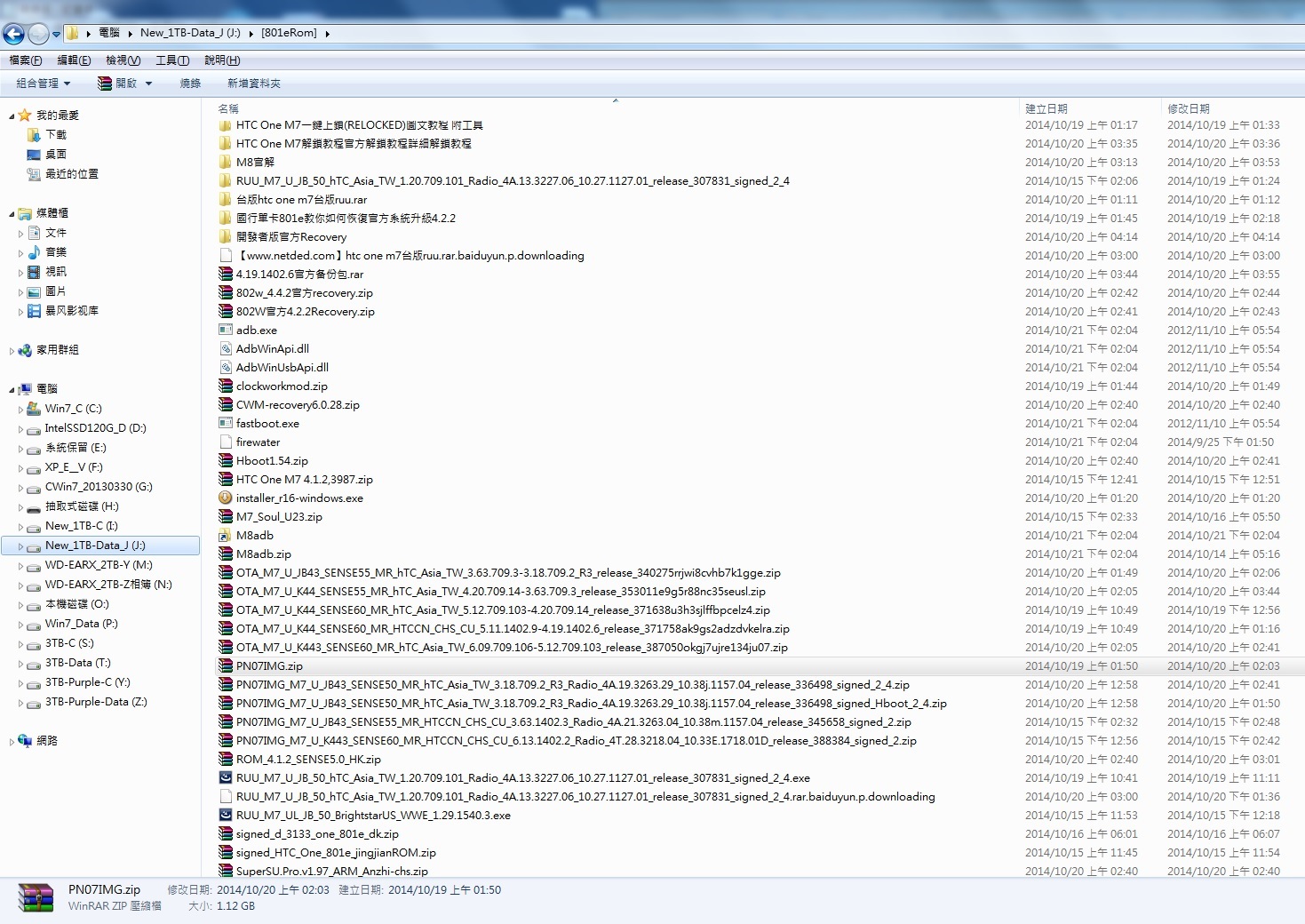Open the 組合管理 dropdown
This screenshot has height=924, width=1305.
click(x=43, y=84)
